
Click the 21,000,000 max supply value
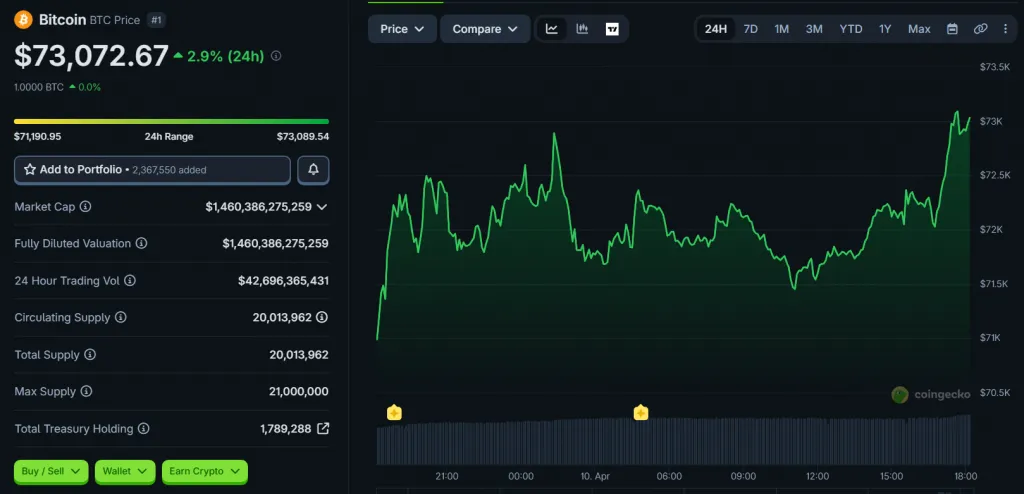[298, 391]
